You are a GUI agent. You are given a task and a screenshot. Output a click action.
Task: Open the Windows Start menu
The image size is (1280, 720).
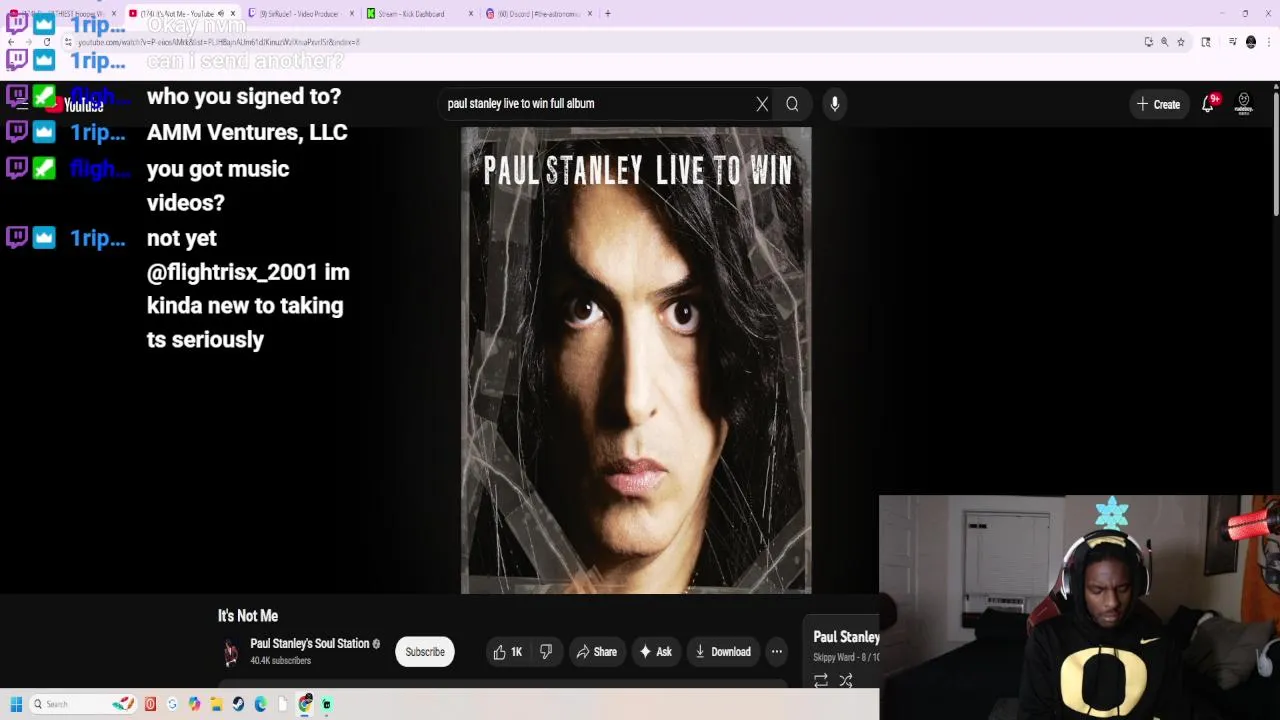[x=16, y=704]
